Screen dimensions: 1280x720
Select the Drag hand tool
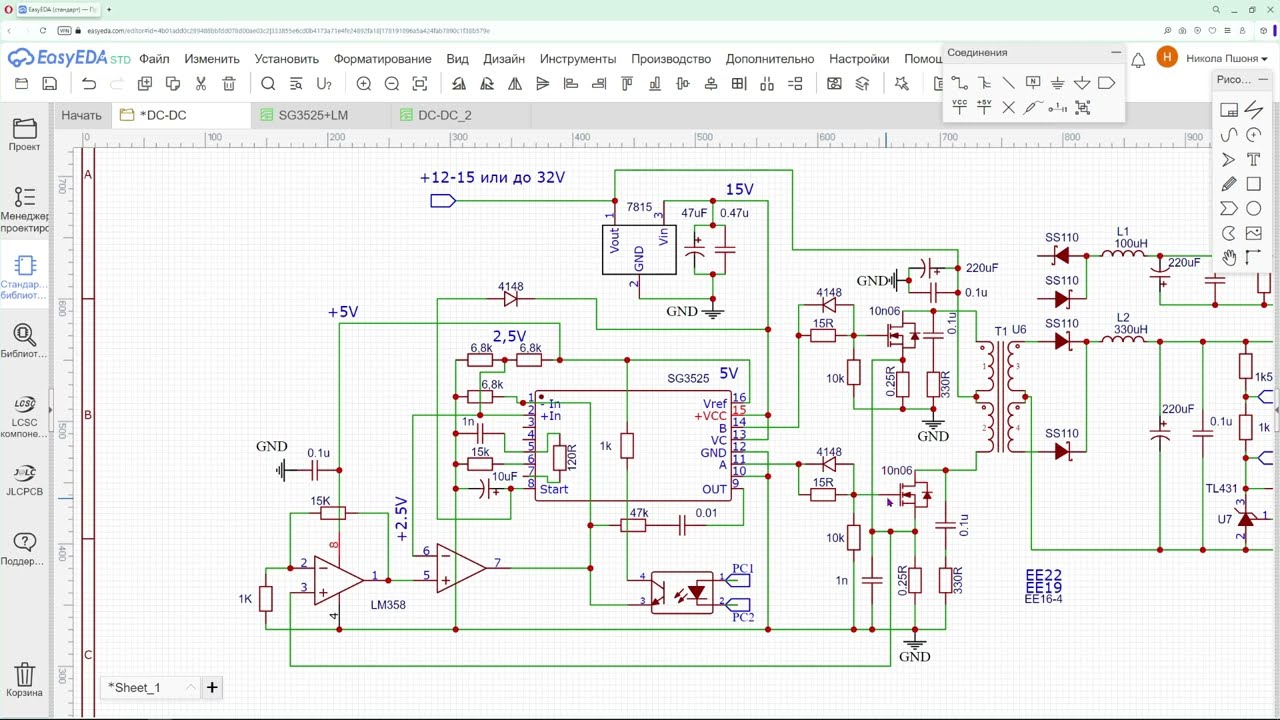coord(1229,257)
